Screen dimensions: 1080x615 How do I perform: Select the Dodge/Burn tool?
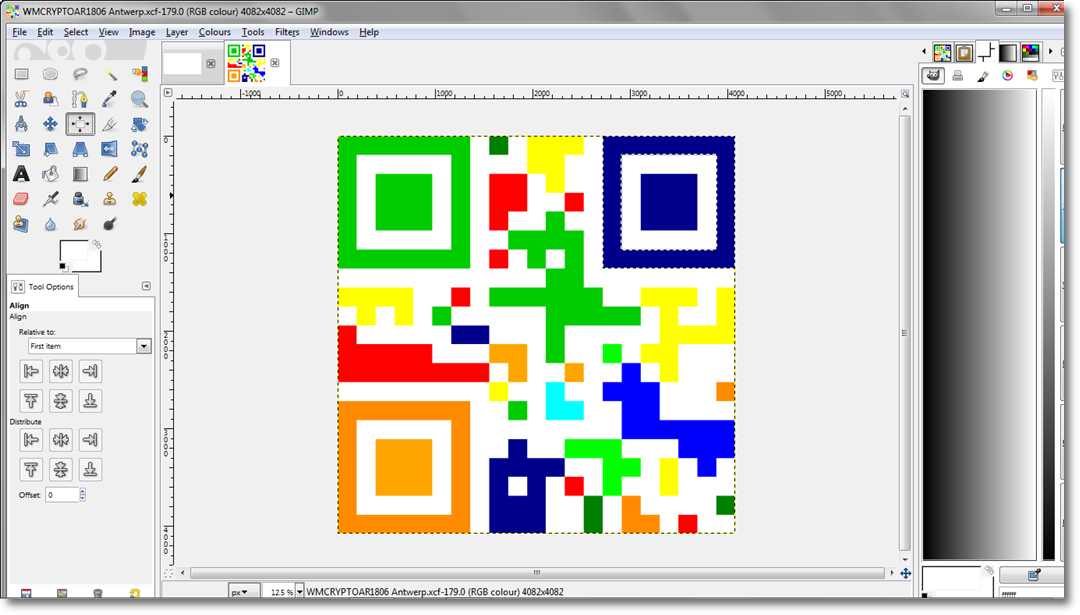[110, 224]
